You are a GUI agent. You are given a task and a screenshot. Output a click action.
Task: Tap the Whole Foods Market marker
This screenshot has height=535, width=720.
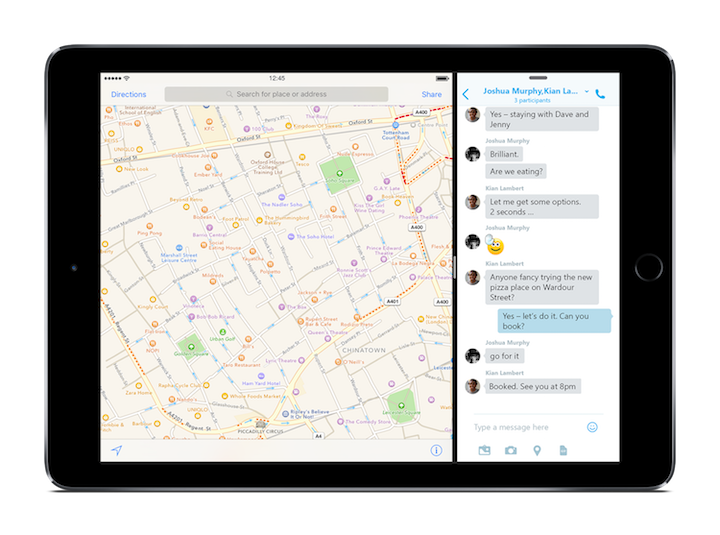[x=225, y=396]
